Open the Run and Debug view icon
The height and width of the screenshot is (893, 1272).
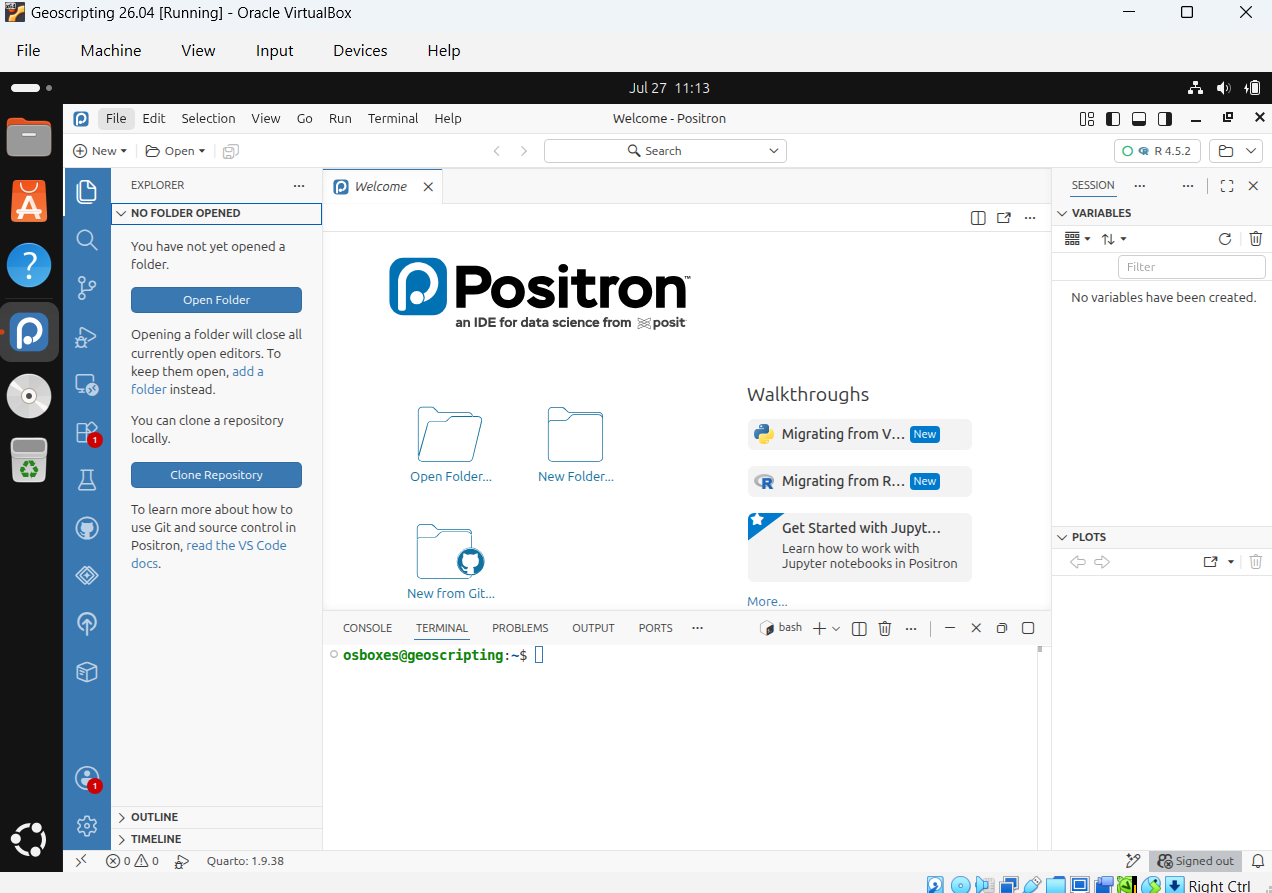pyautogui.click(x=87, y=337)
